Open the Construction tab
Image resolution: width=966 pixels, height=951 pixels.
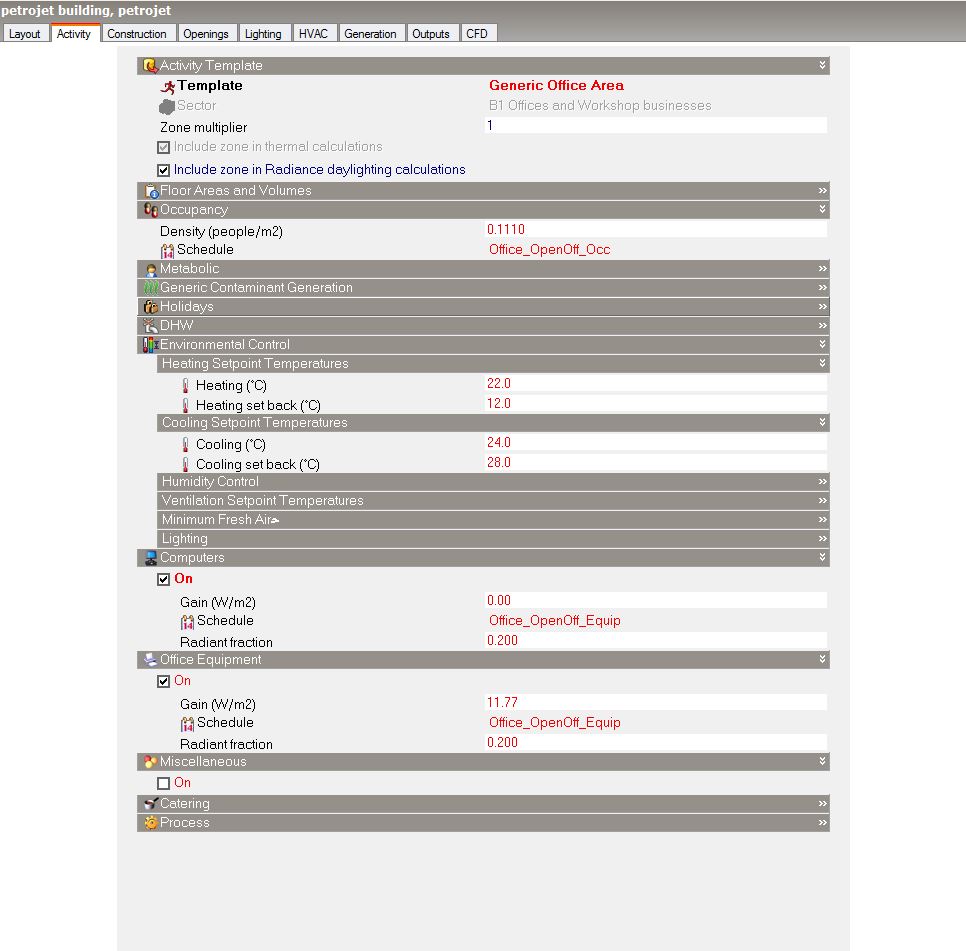pos(137,34)
